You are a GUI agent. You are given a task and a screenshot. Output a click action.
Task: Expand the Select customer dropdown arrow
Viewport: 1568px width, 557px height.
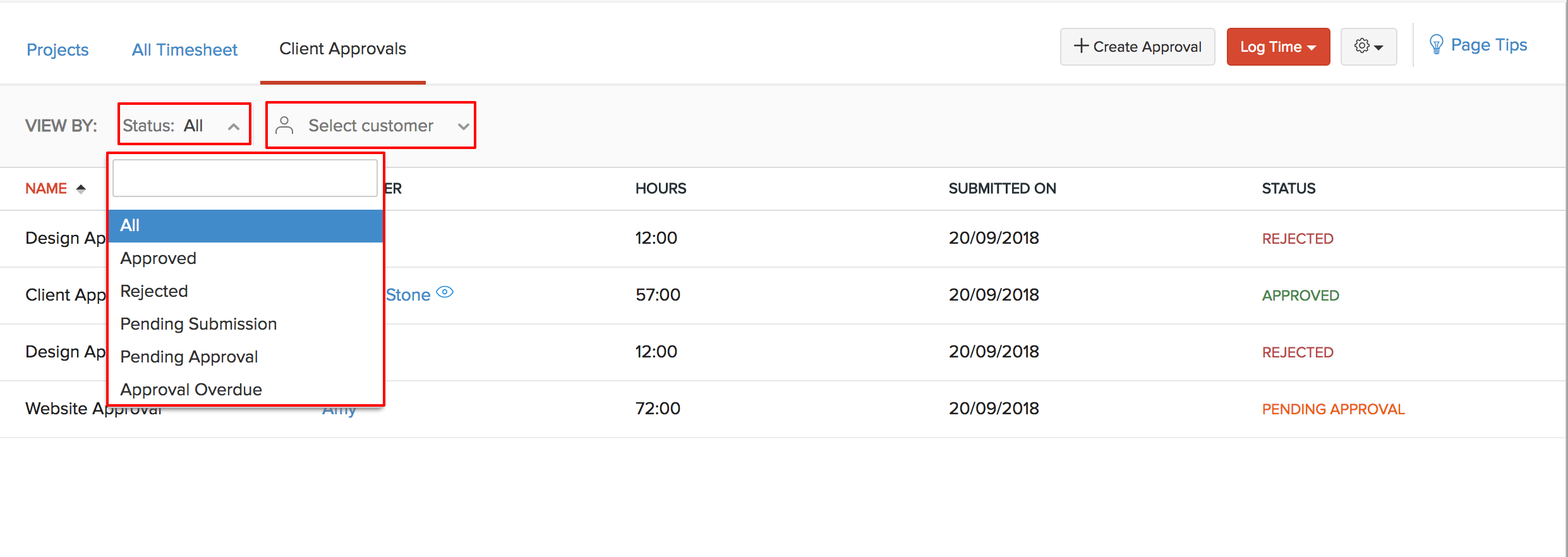coord(463,126)
